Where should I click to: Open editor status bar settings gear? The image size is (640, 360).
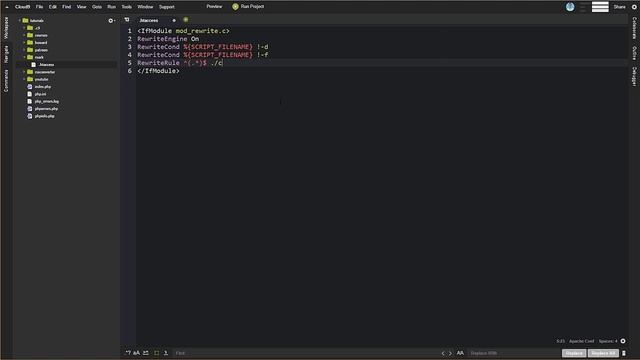point(623,341)
